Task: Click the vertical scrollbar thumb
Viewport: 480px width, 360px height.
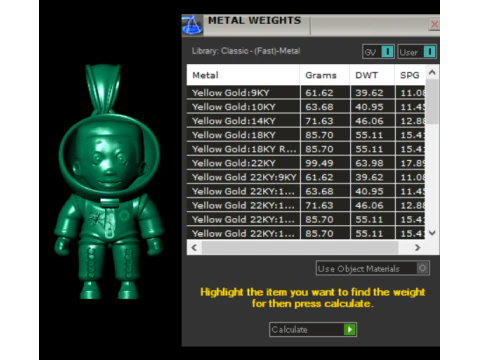Action: click(x=432, y=102)
